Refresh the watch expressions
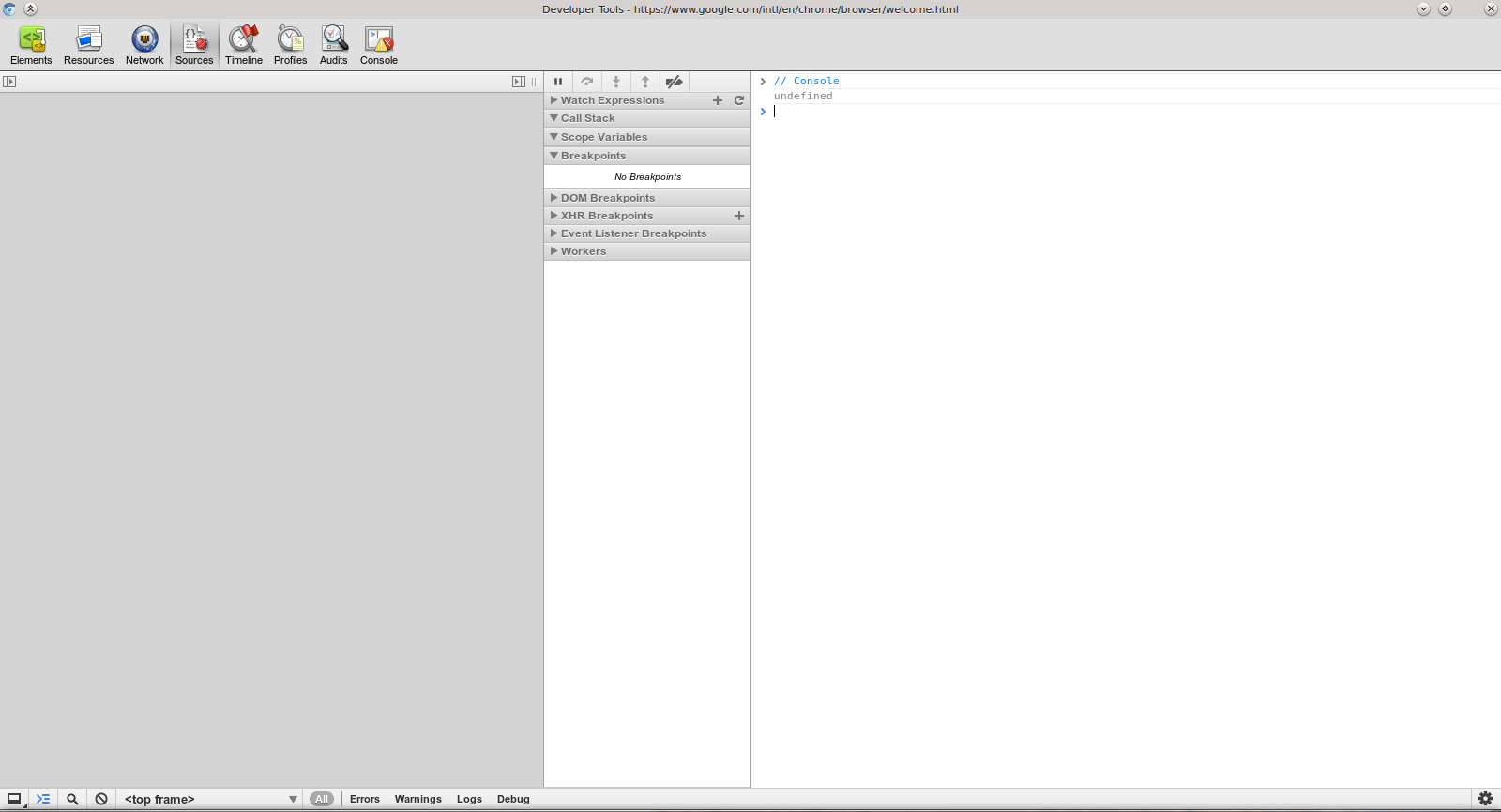 739,100
